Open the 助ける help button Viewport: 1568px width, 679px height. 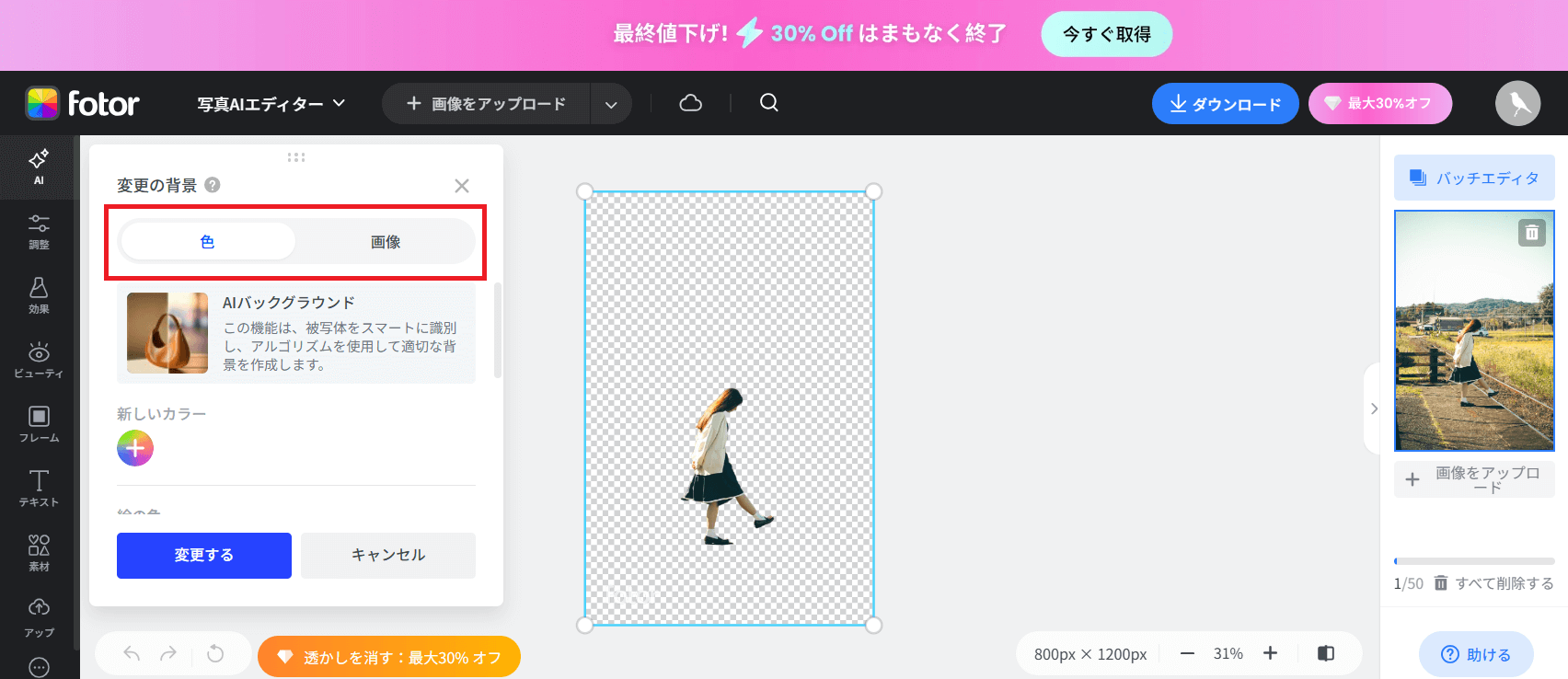pyautogui.click(x=1476, y=654)
